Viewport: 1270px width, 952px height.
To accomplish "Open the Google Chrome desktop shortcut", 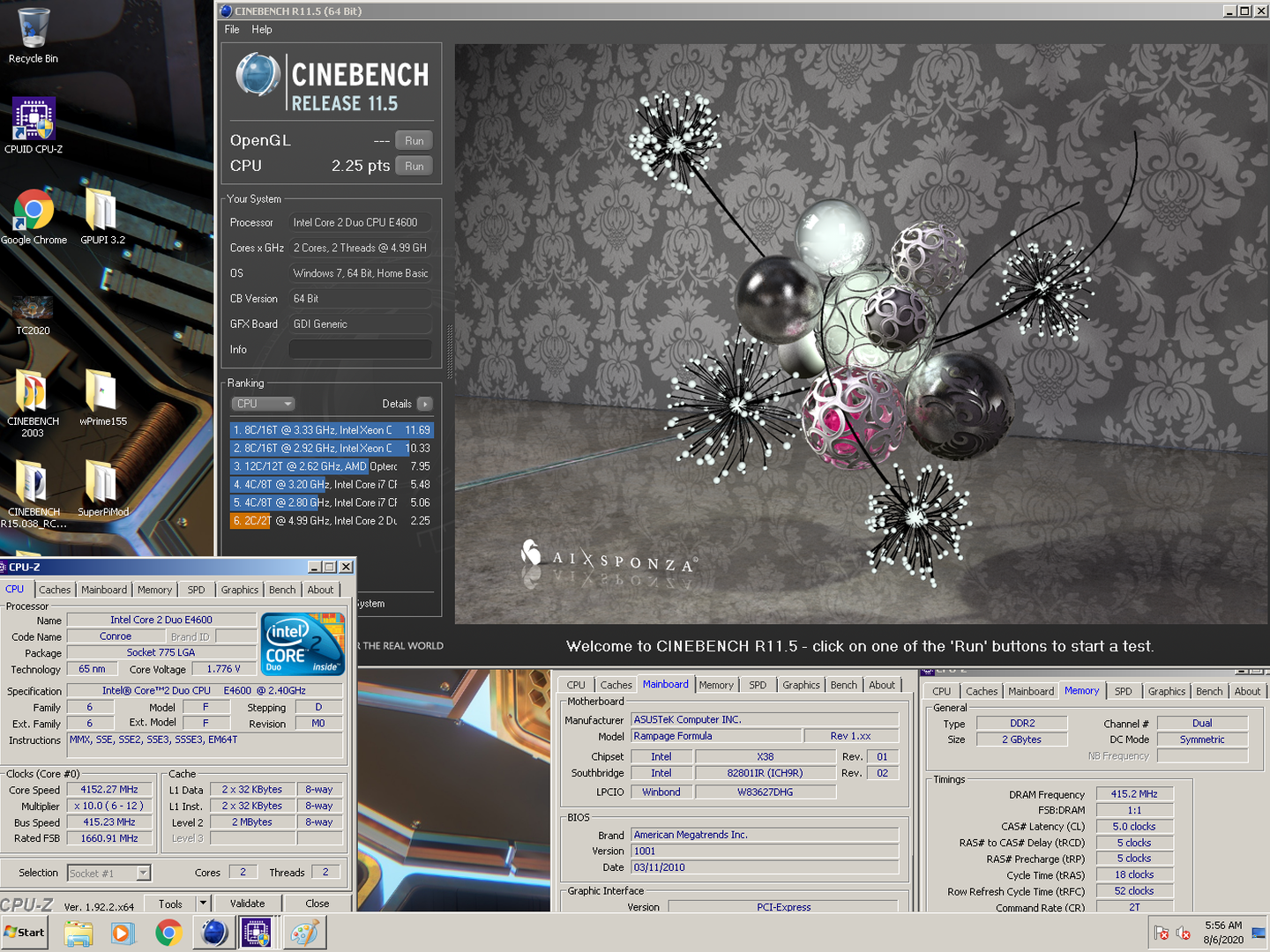I will (34, 217).
